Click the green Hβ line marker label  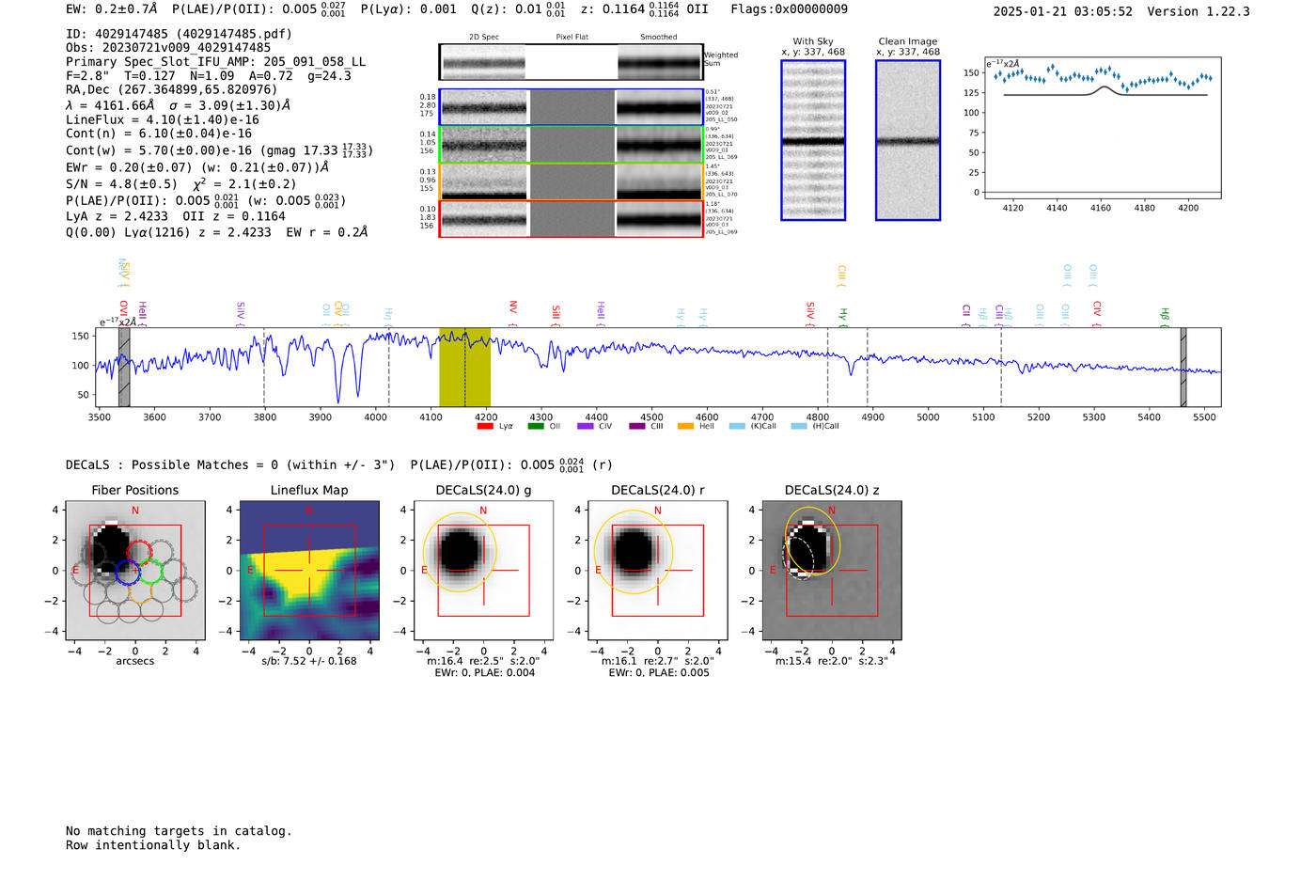(1165, 316)
